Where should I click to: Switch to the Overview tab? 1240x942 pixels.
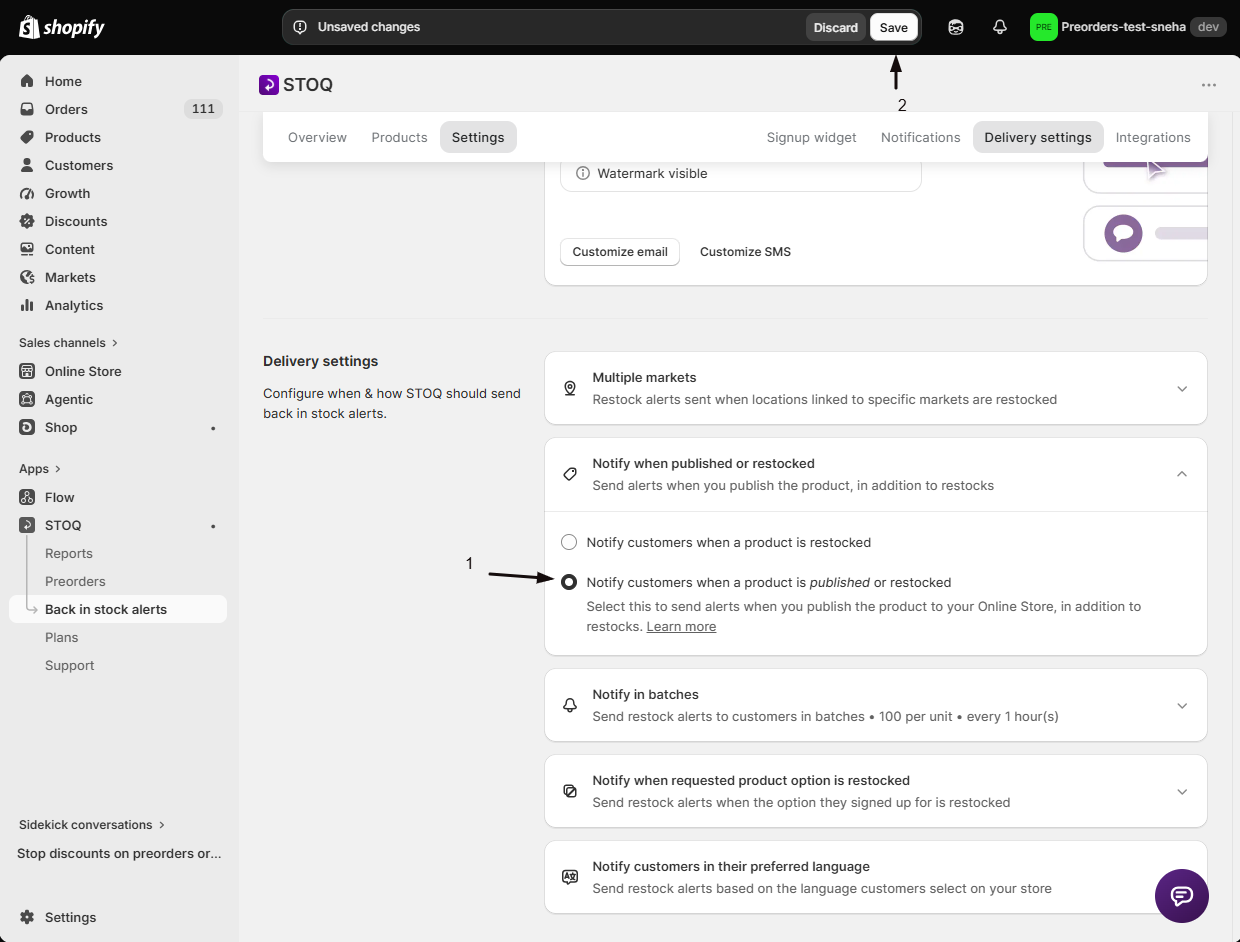[x=317, y=137]
